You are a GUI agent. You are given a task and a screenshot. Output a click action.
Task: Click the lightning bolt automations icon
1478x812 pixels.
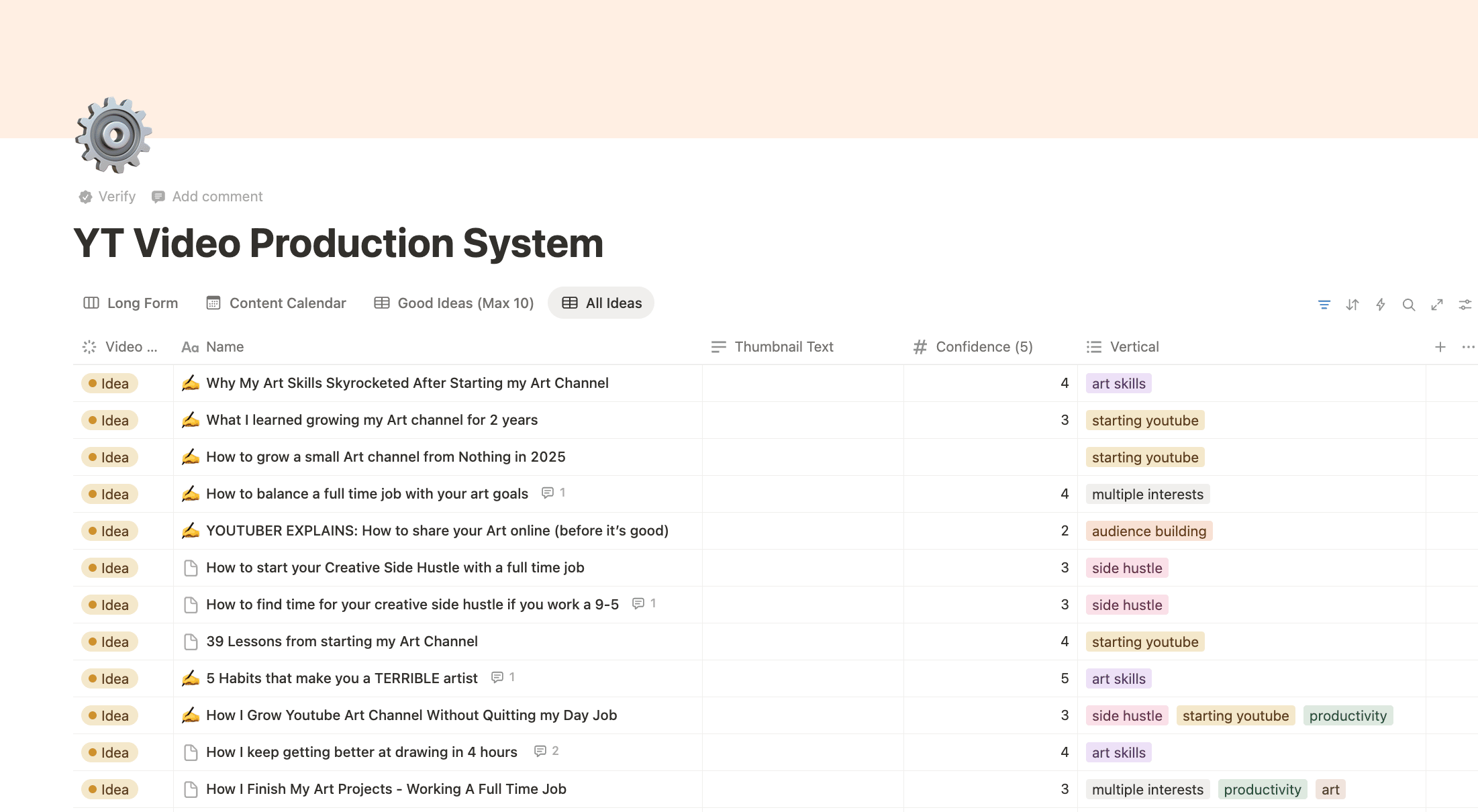point(1380,305)
